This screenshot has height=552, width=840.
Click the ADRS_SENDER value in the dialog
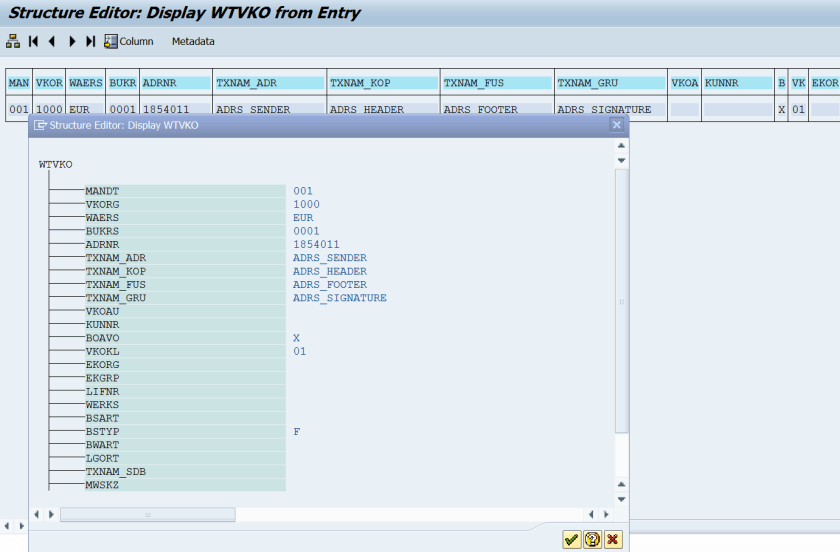click(x=329, y=258)
